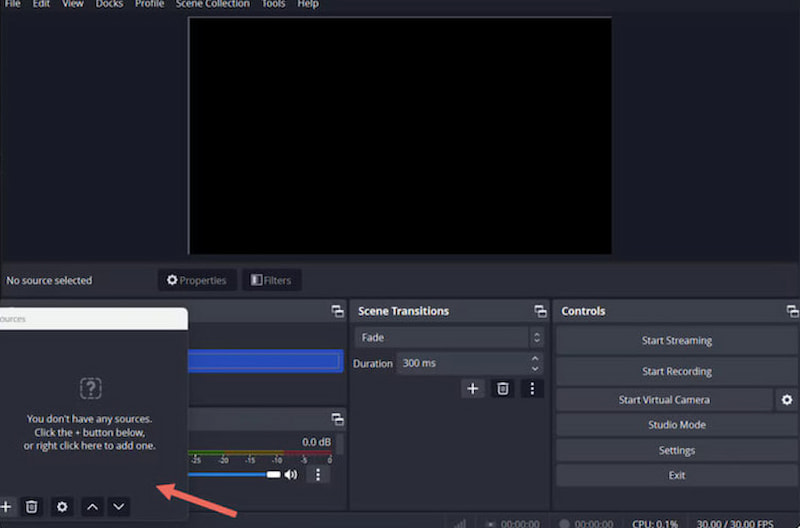Undock the Scene Transitions panel
The height and width of the screenshot is (528, 800).
[x=540, y=311]
